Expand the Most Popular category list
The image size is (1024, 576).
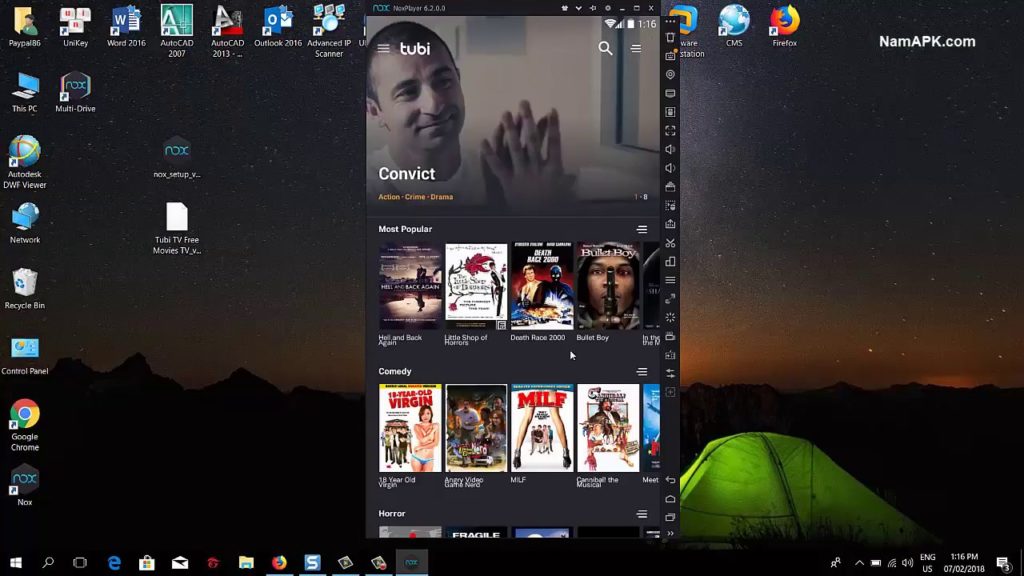[642, 230]
